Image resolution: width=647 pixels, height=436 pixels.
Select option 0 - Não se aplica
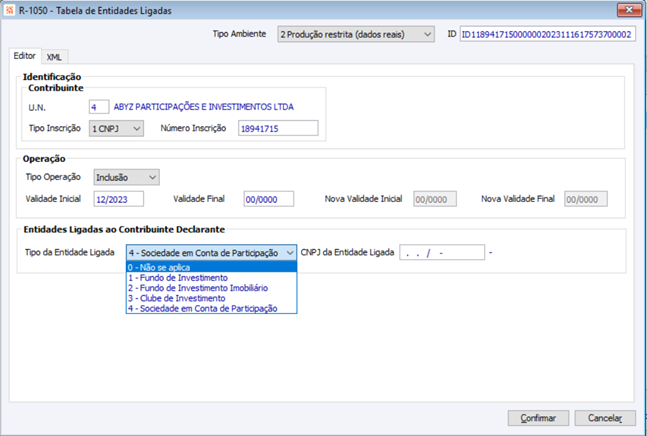[x=211, y=267]
